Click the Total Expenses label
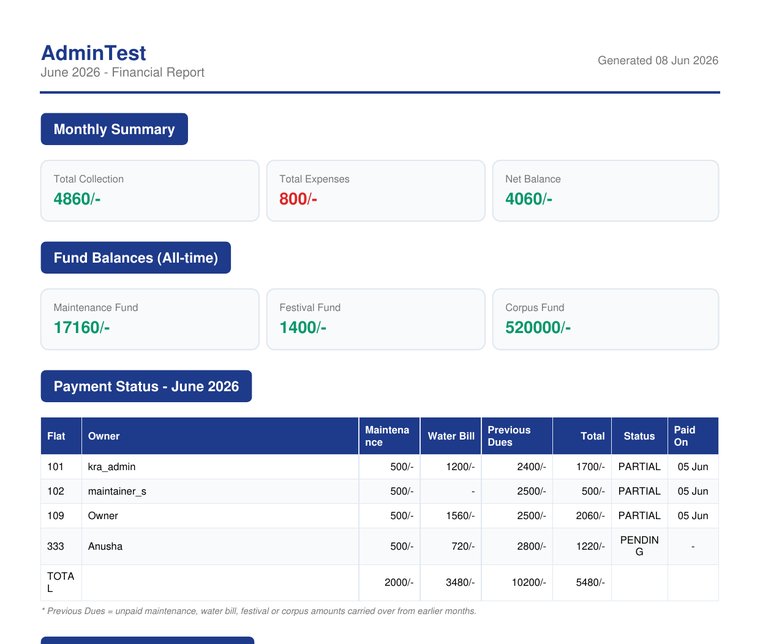 click(x=314, y=179)
